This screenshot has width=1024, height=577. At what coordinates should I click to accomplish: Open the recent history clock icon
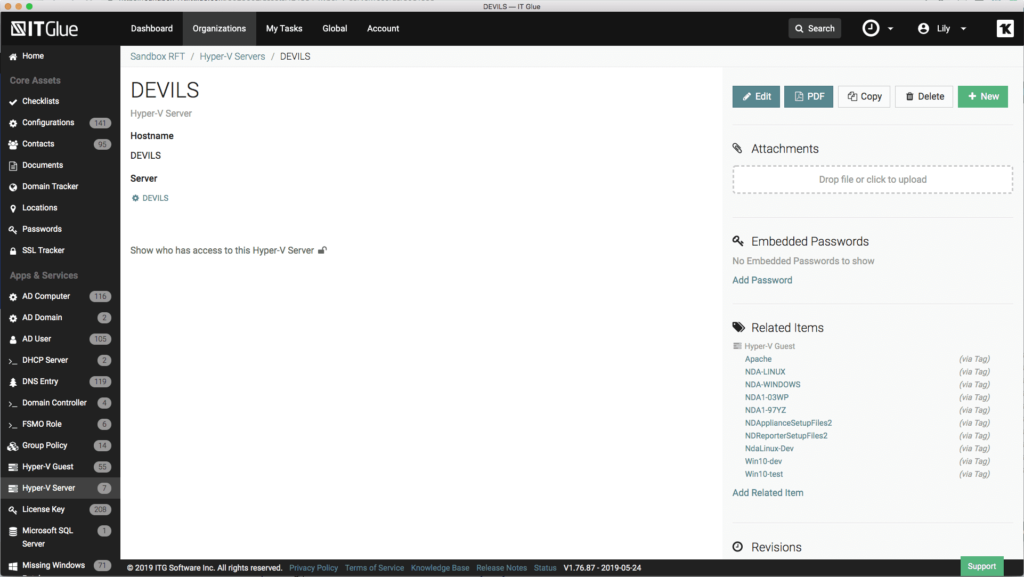pyautogui.click(x=871, y=29)
